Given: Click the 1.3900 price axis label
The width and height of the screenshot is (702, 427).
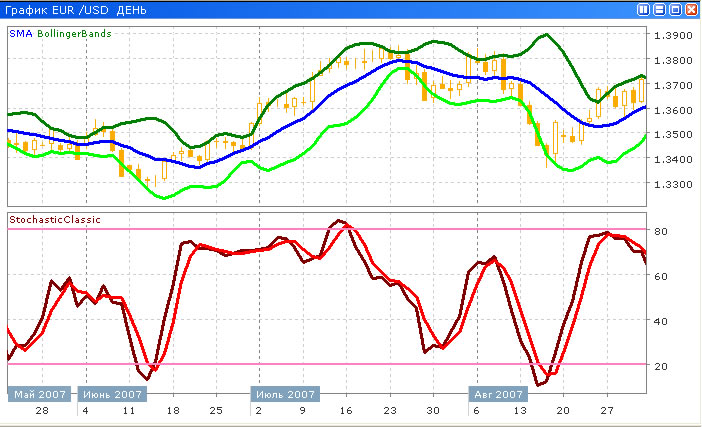Looking at the screenshot, I should [x=671, y=35].
